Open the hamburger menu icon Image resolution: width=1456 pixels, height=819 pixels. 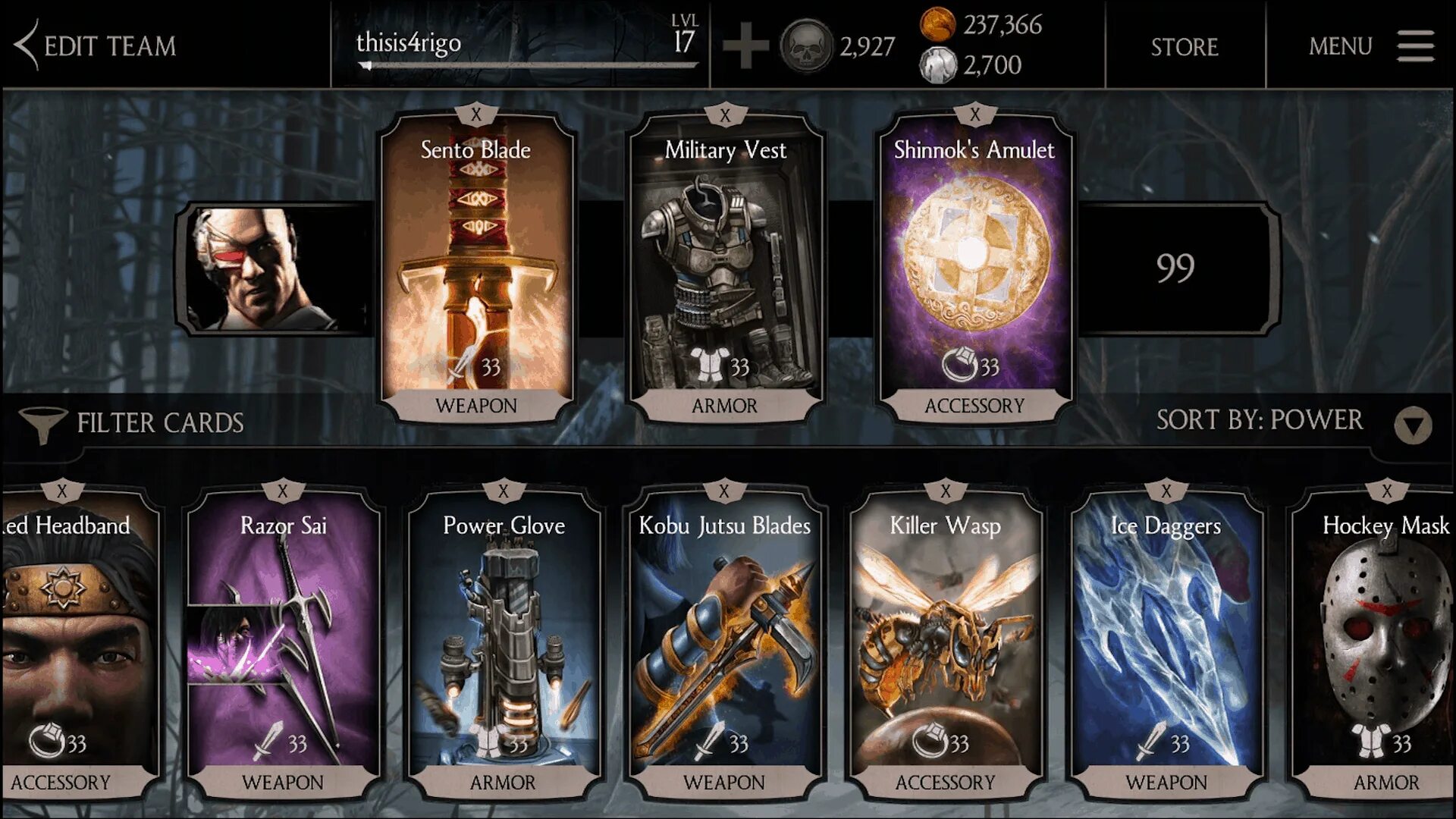pyautogui.click(x=1416, y=46)
